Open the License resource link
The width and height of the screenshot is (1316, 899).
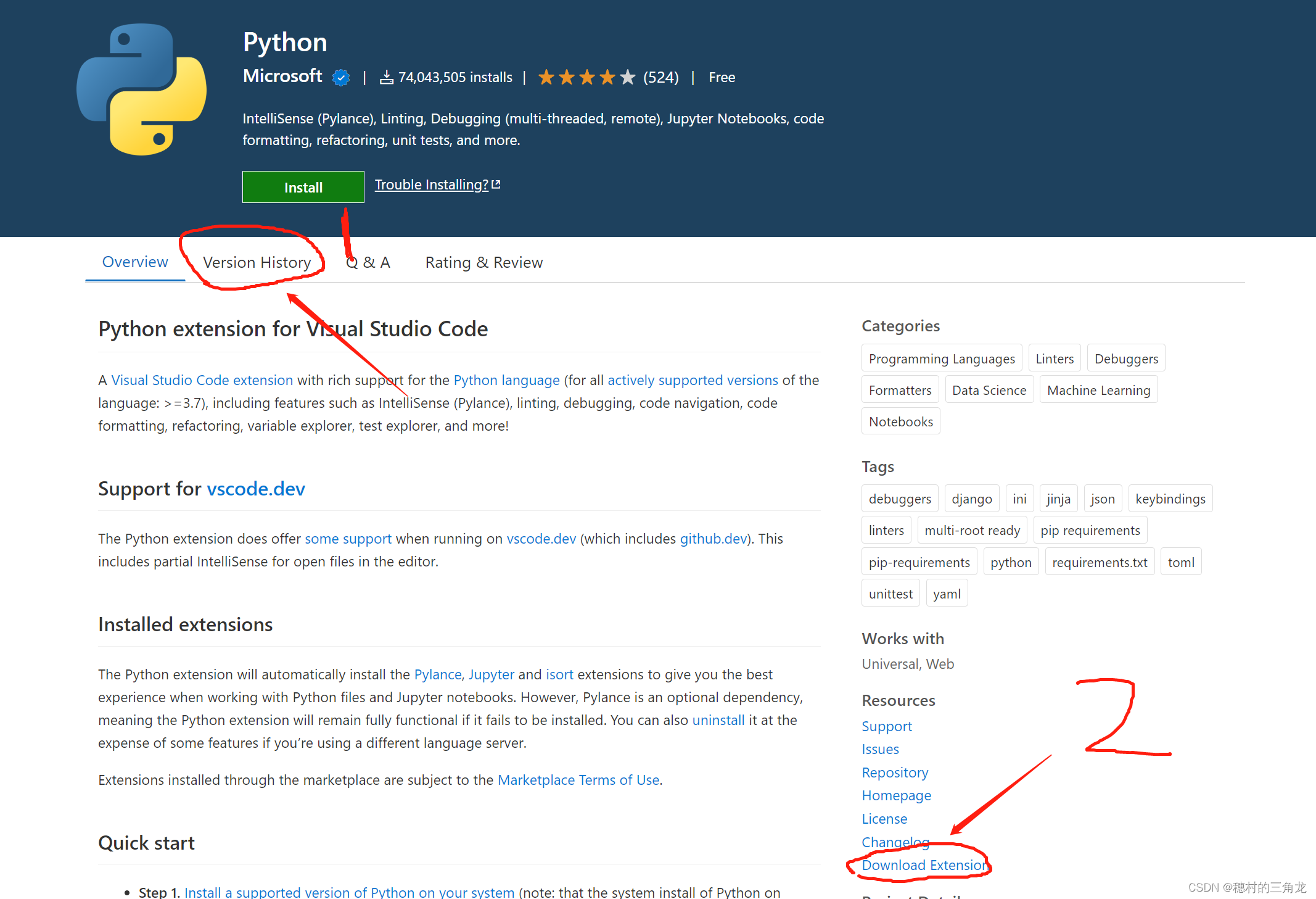coord(884,819)
